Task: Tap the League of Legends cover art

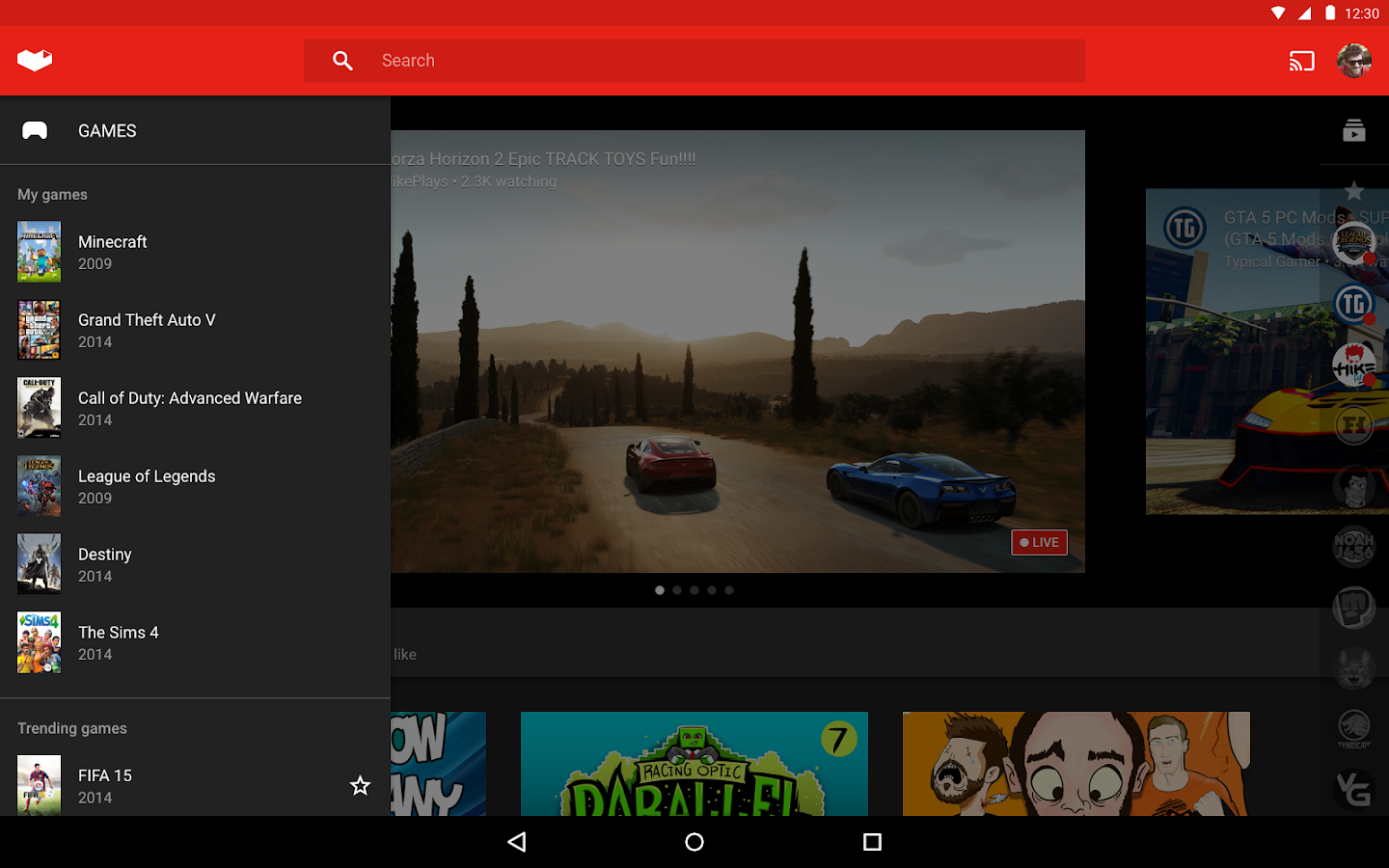Action: point(39,486)
